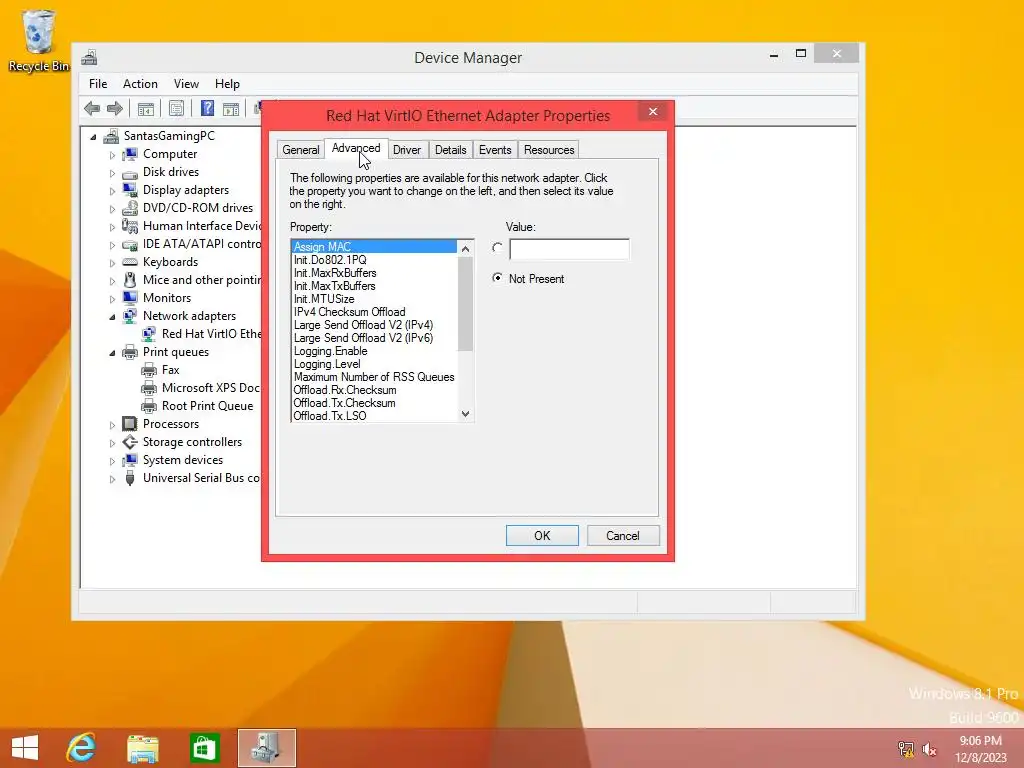Select Large Send Offload V2 (IPv6)

[x=374, y=338]
